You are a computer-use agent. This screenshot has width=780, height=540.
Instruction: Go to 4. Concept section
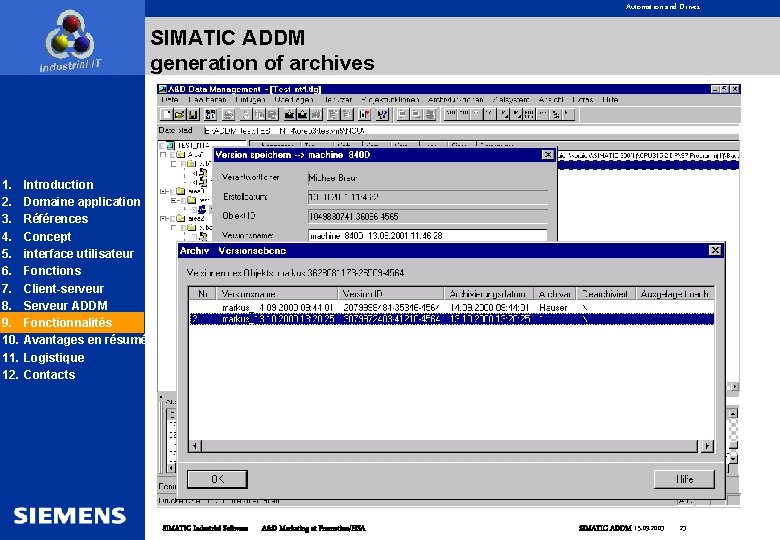point(36,237)
